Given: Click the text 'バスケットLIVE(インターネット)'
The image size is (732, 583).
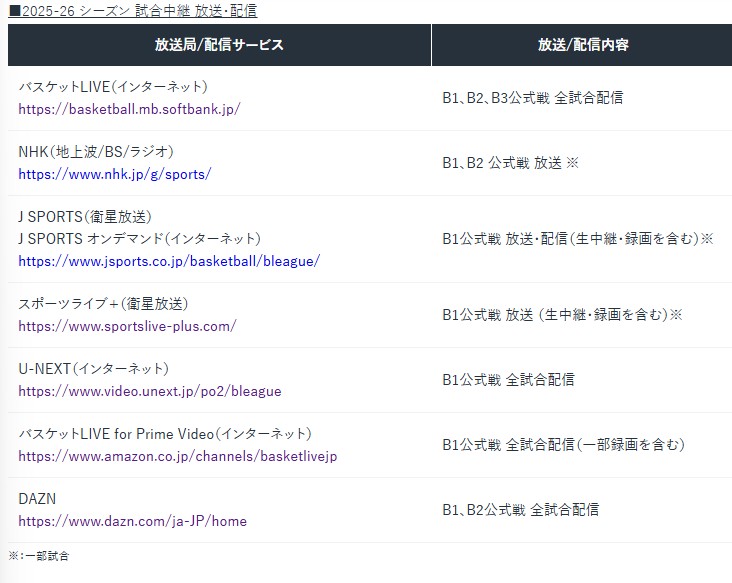Looking at the screenshot, I should pos(113,87).
